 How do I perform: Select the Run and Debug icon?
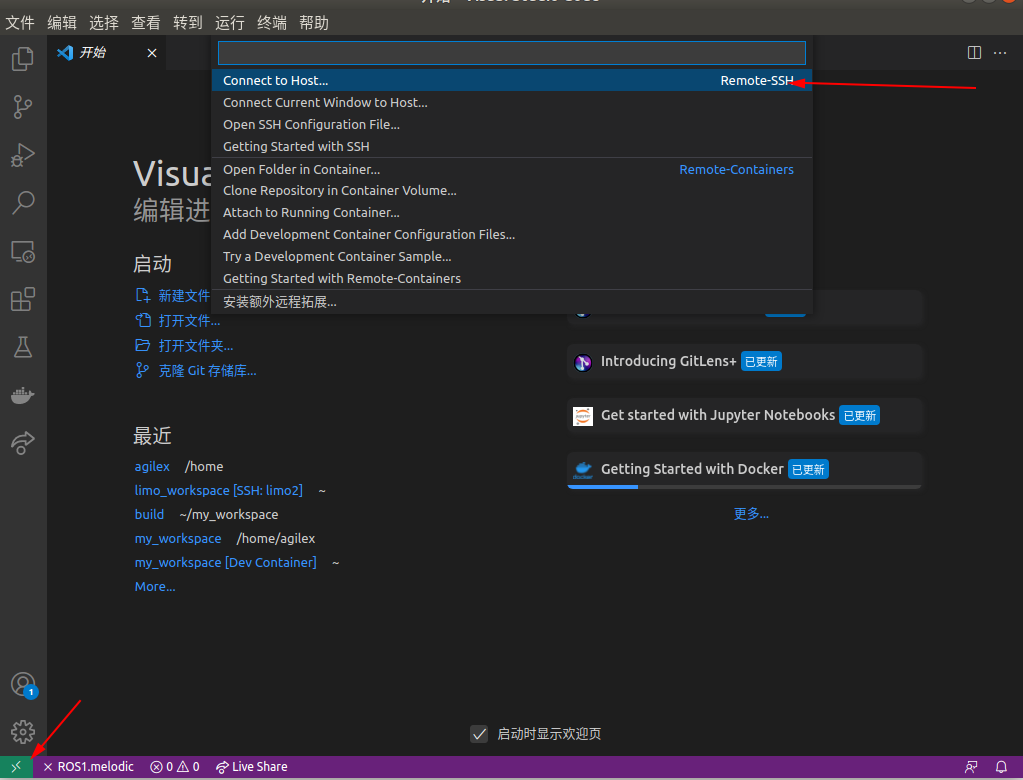click(x=22, y=155)
